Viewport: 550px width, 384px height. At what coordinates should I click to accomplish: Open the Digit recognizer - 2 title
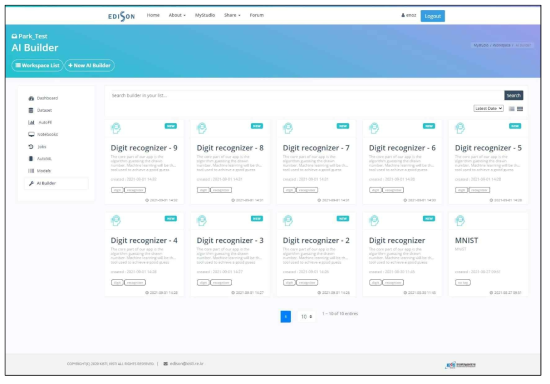point(316,241)
